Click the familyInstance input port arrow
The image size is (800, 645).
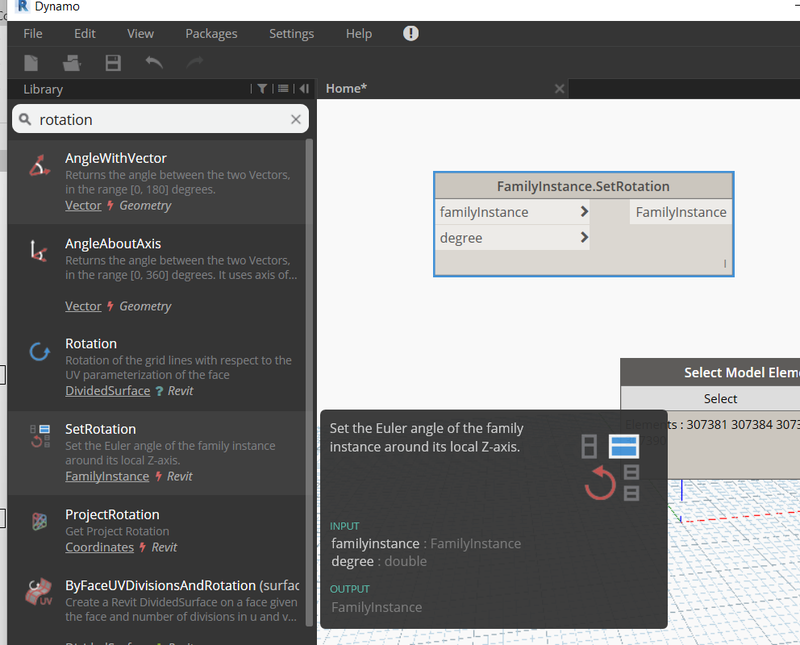click(x=585, y=211)
